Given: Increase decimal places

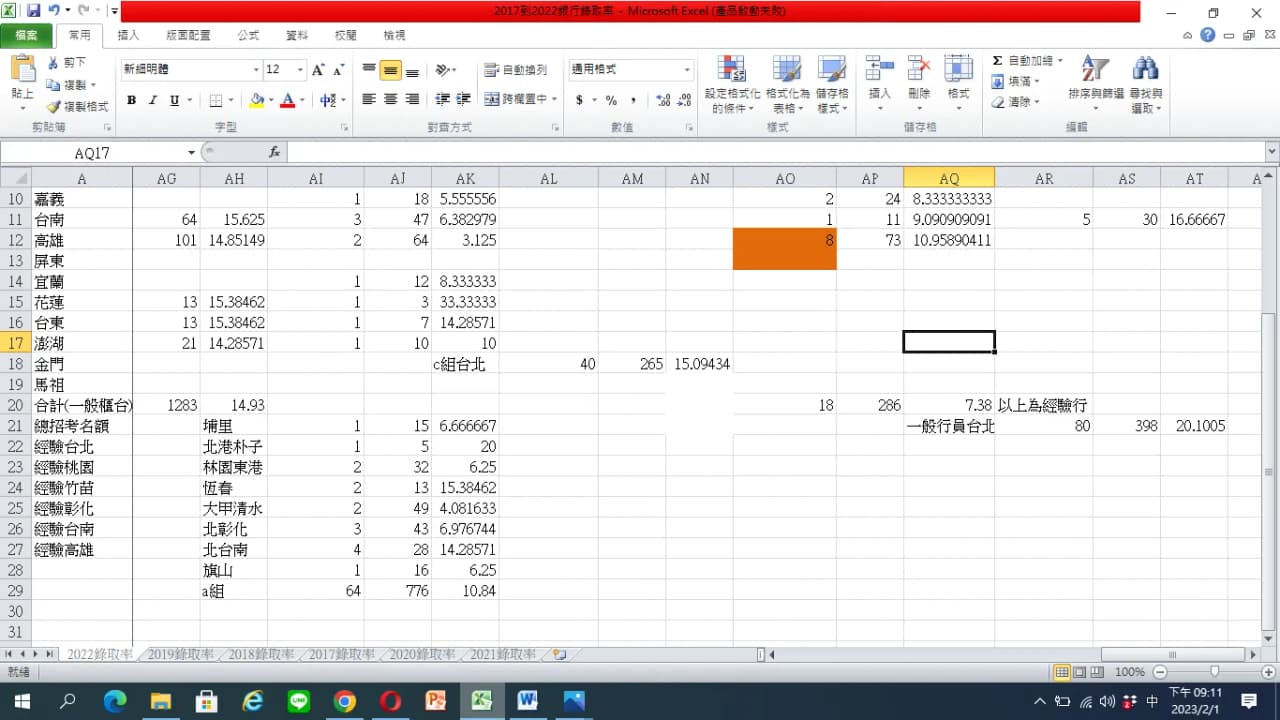Looking at the screenshot, I should coord(663,100).
